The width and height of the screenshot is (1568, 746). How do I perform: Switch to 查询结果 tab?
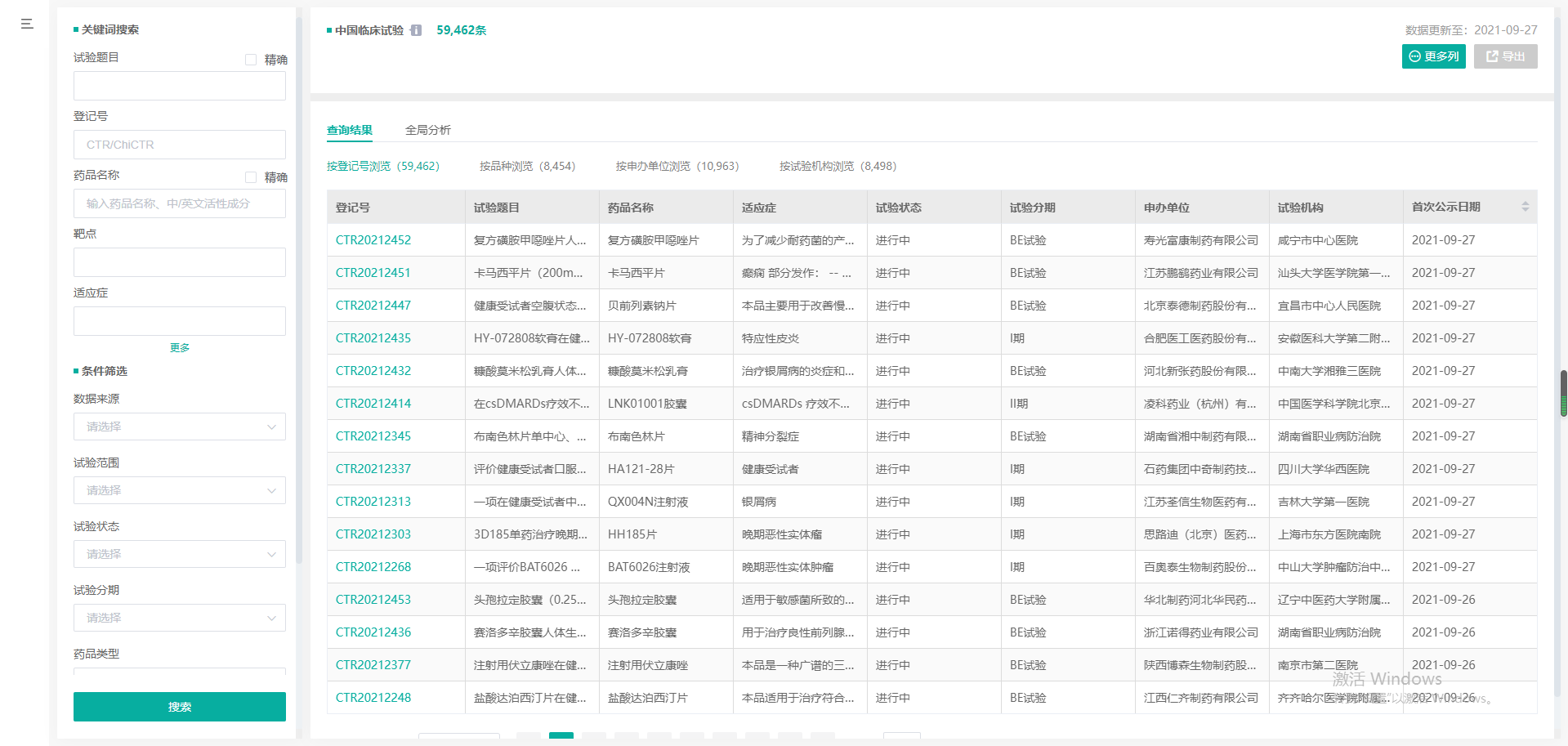350,130
